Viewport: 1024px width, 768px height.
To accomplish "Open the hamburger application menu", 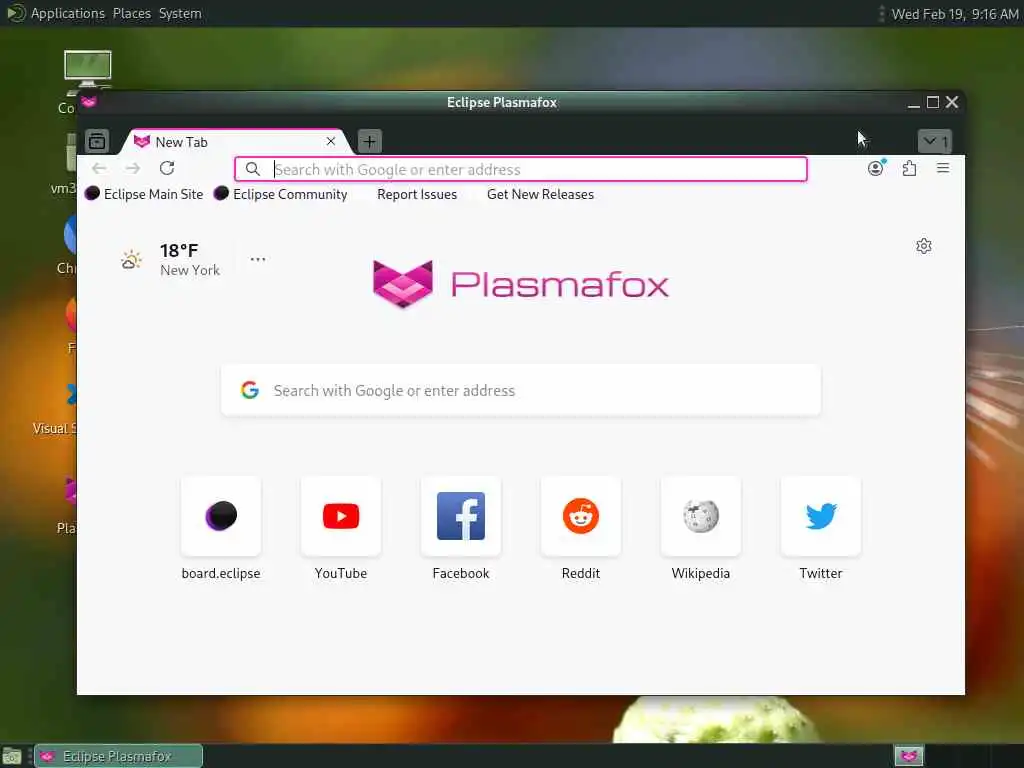I will [x=943, y=168].
